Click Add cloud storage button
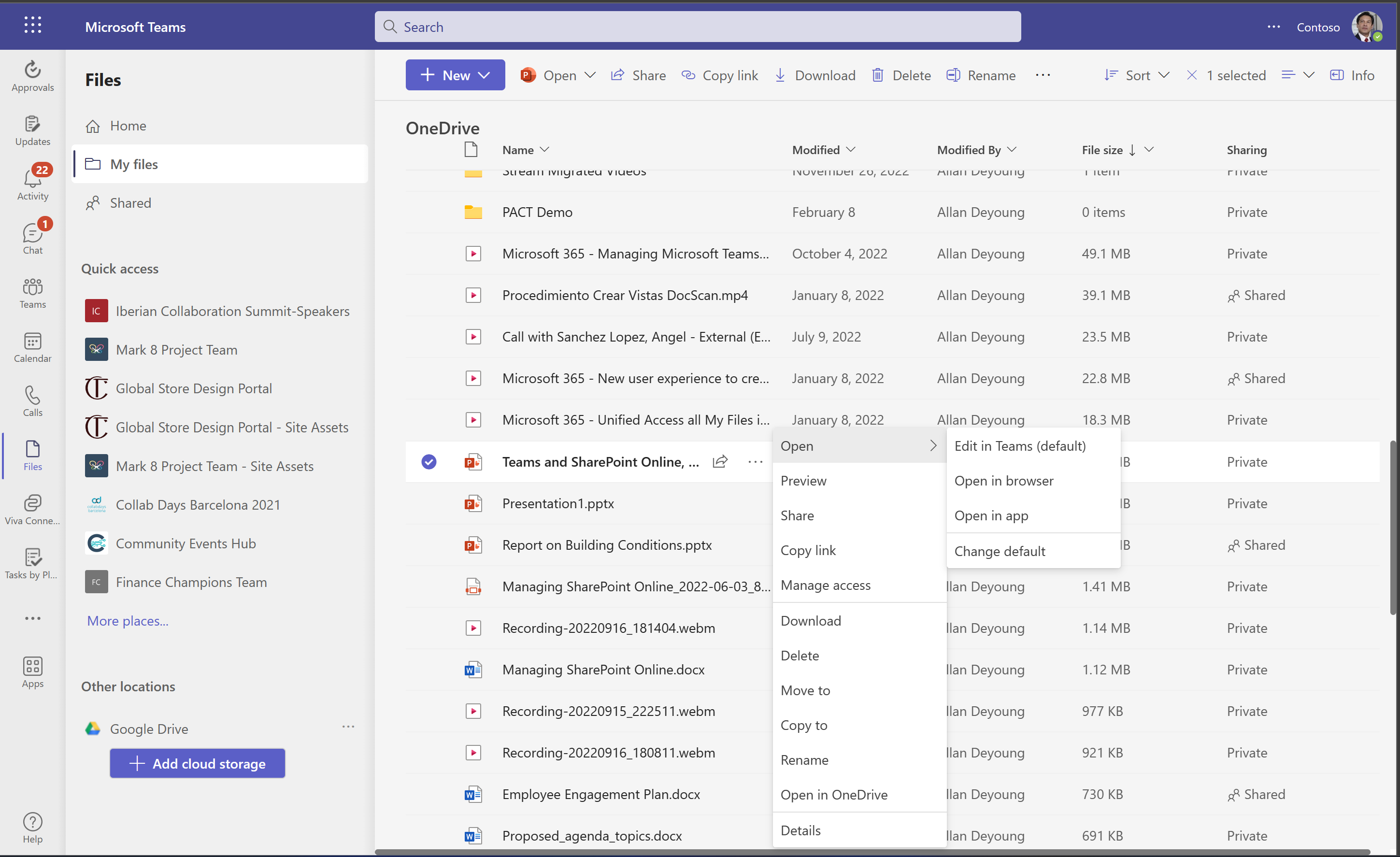The width and height of the screenshot is (1400, 857). point(197,764)
